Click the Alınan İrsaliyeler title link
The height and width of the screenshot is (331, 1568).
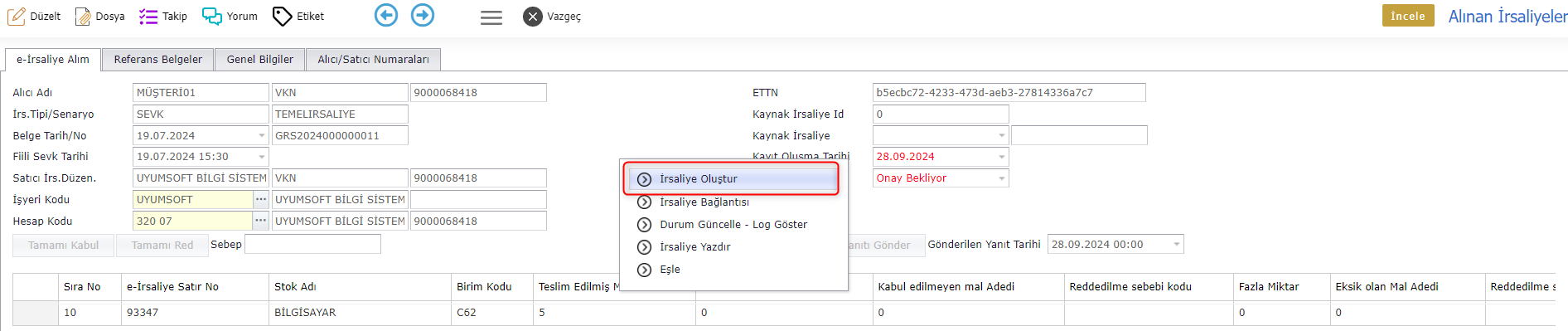pos(1508,16)
